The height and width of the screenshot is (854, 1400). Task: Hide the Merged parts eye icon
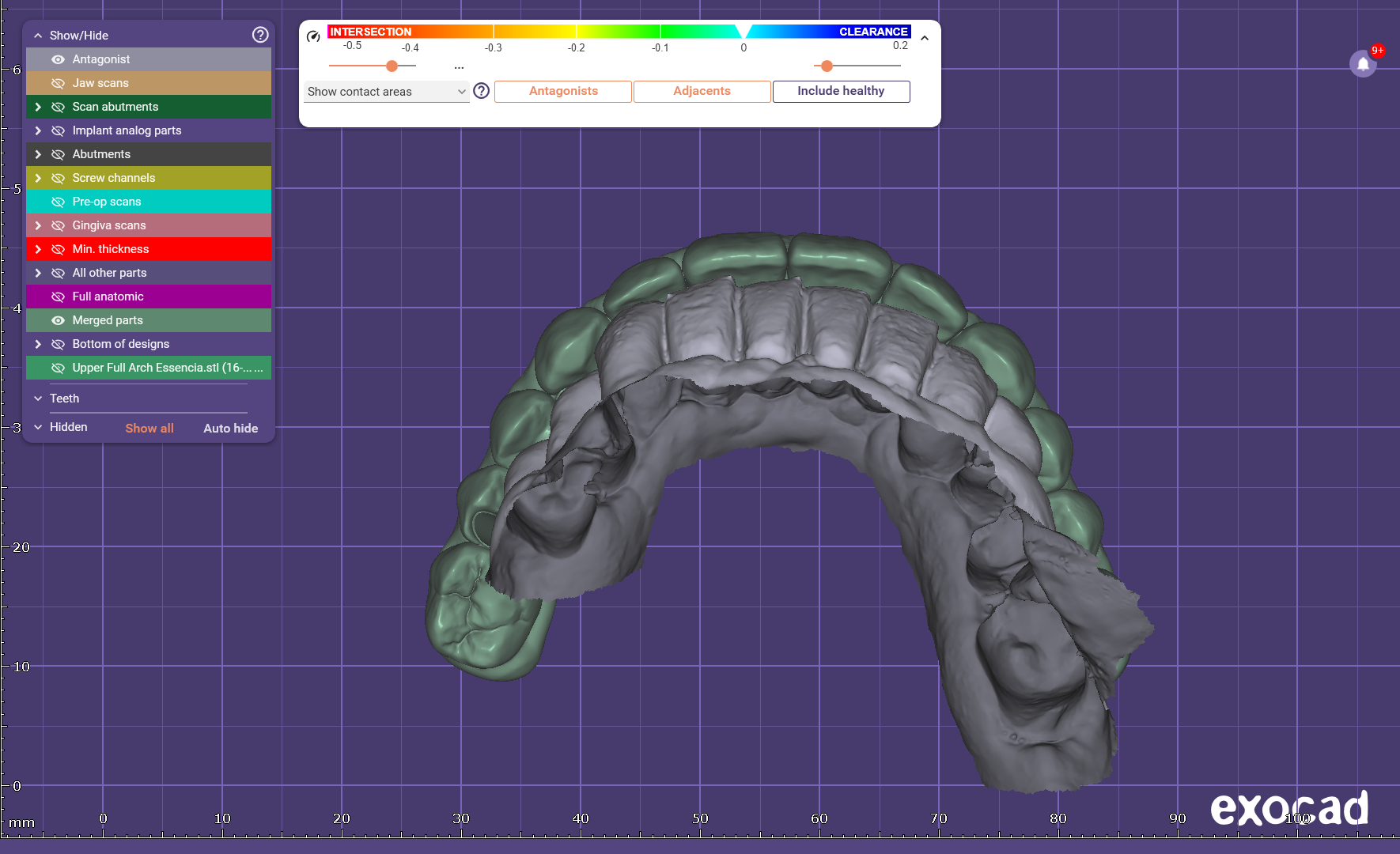tap(58, 320)
